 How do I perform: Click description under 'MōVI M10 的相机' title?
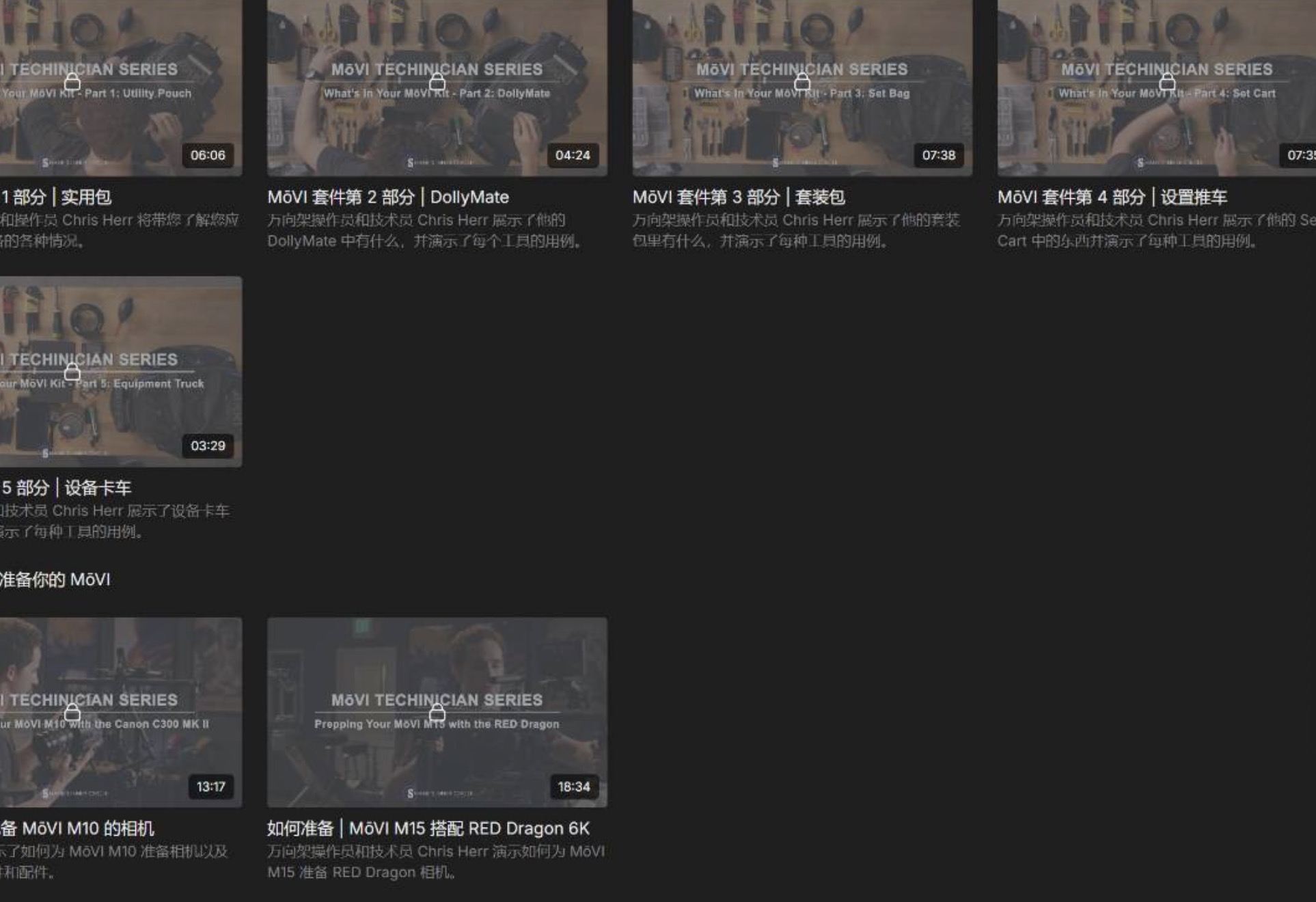(114, 862)
